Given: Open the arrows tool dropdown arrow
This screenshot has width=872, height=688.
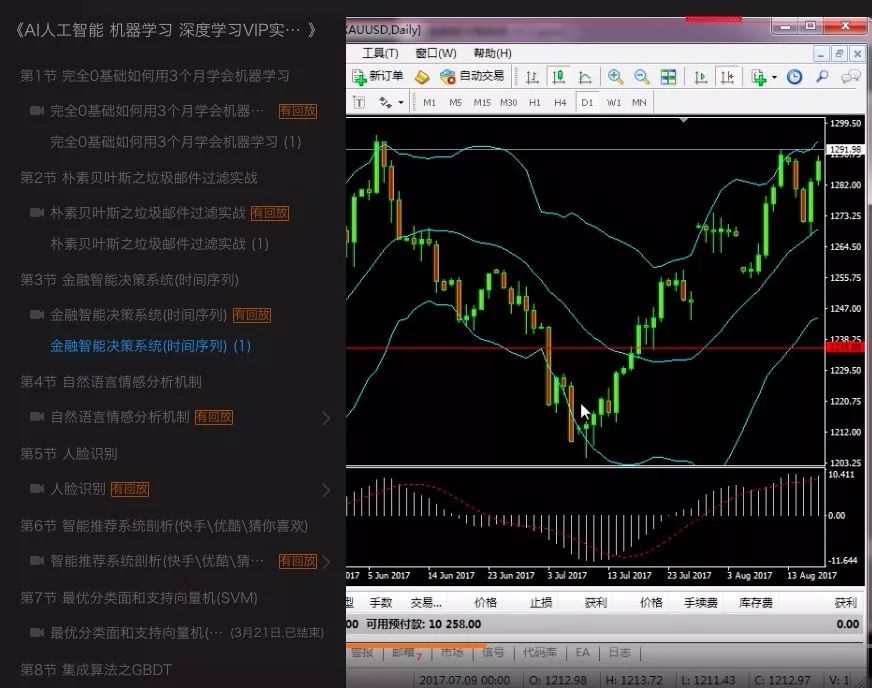Looking at the screenshot, I should (x=400, y=103).
